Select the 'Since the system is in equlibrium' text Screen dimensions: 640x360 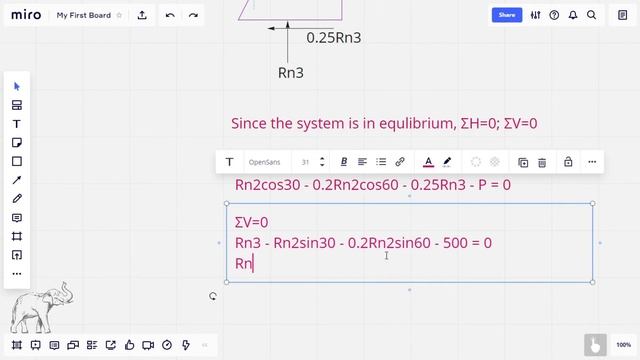point(384,123)
